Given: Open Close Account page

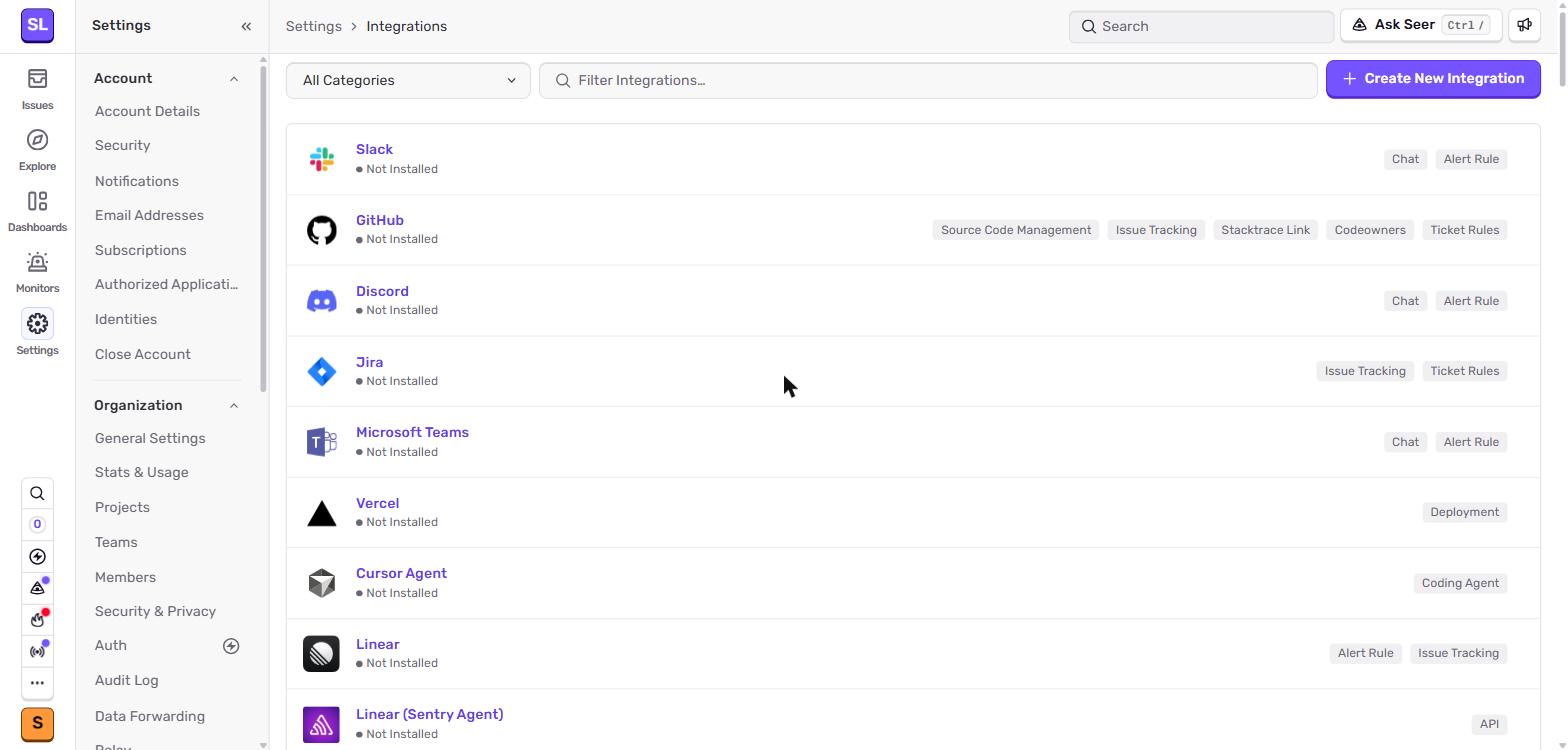Looking at the screenshot, I should [x=143, y=354].
